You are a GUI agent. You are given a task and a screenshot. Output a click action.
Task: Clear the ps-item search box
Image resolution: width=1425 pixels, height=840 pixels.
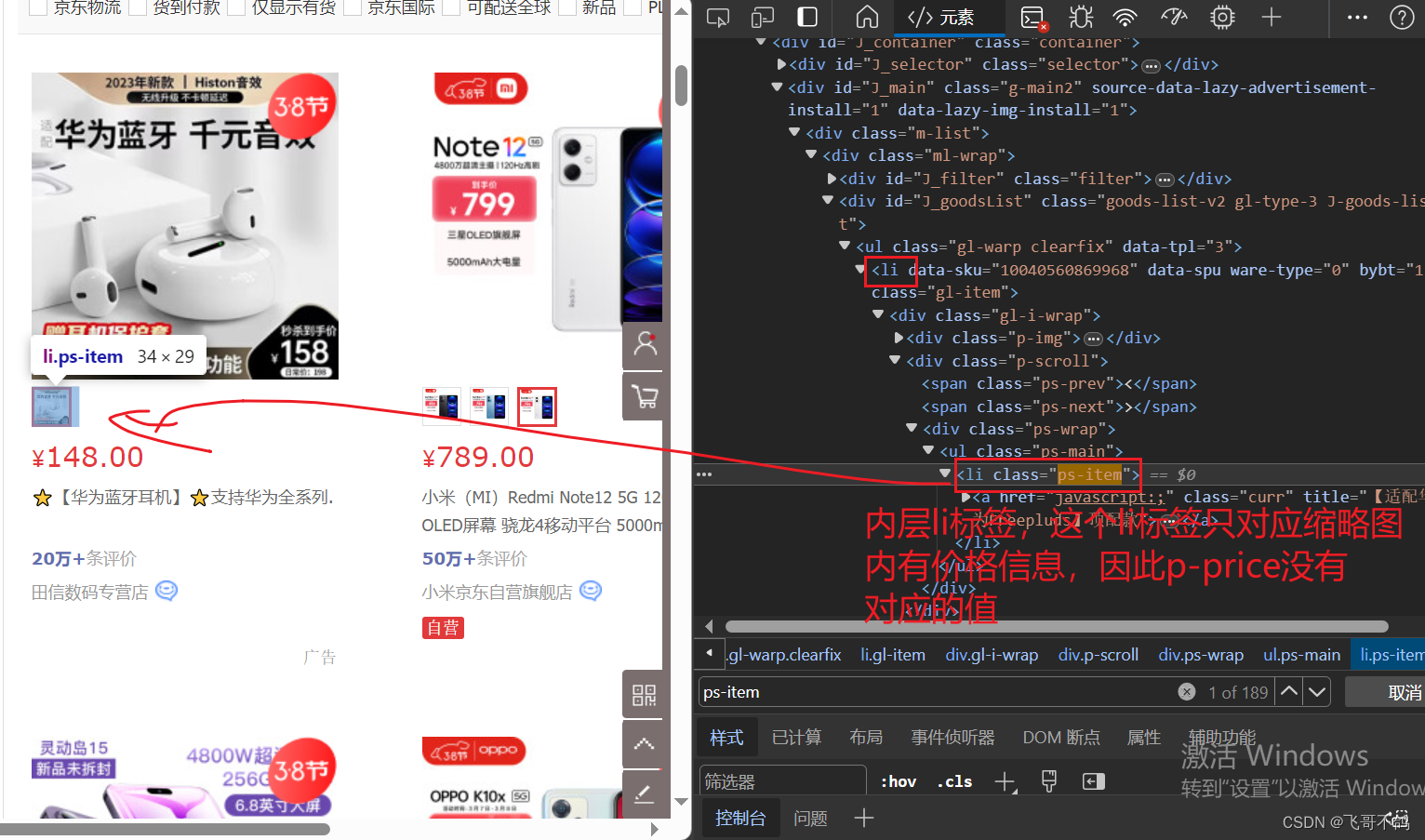[1187, 691]
